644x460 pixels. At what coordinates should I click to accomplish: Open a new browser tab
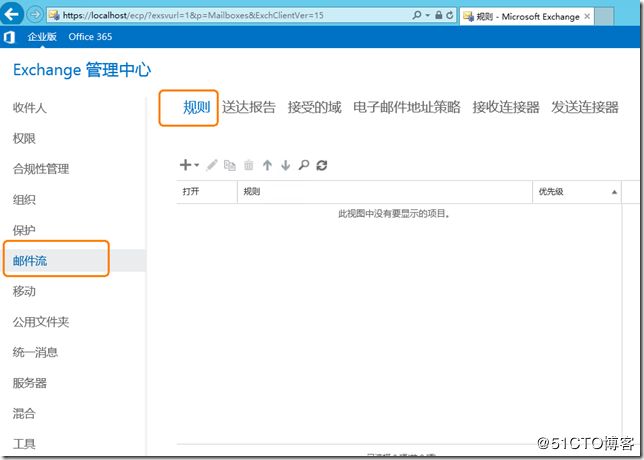tap(604, 16)
